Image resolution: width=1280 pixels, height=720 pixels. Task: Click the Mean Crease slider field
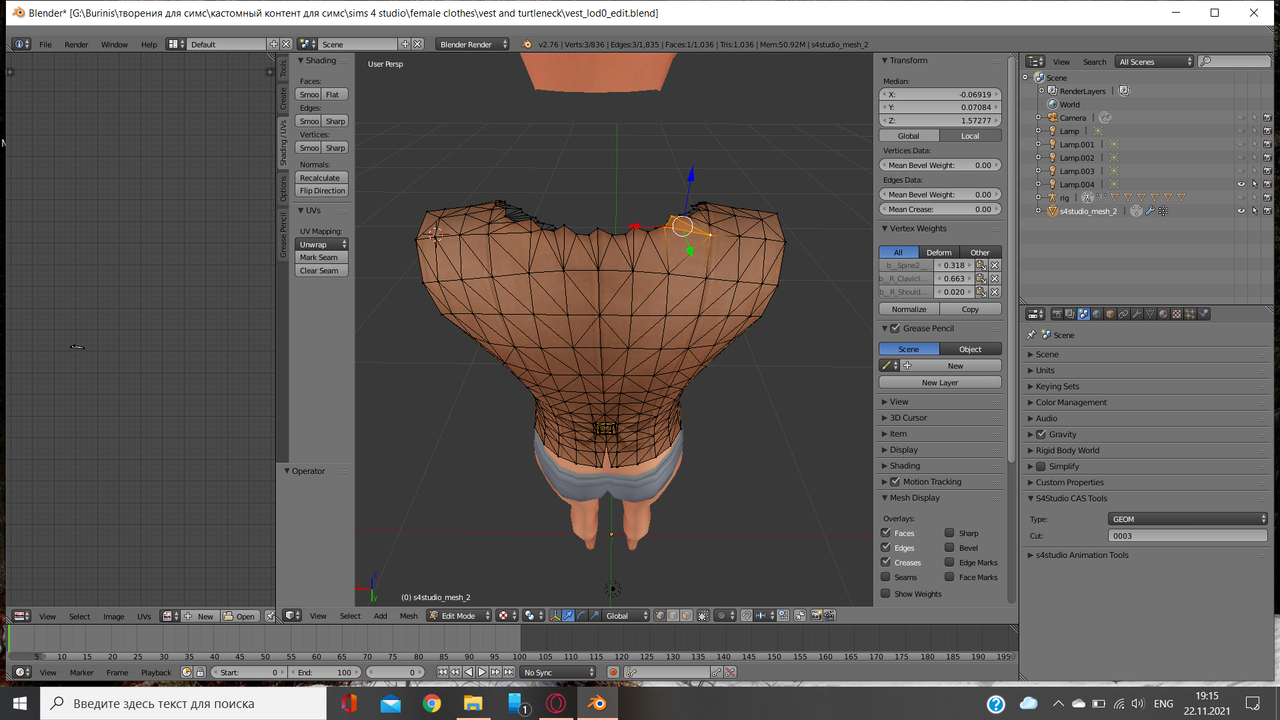[939, 209]
